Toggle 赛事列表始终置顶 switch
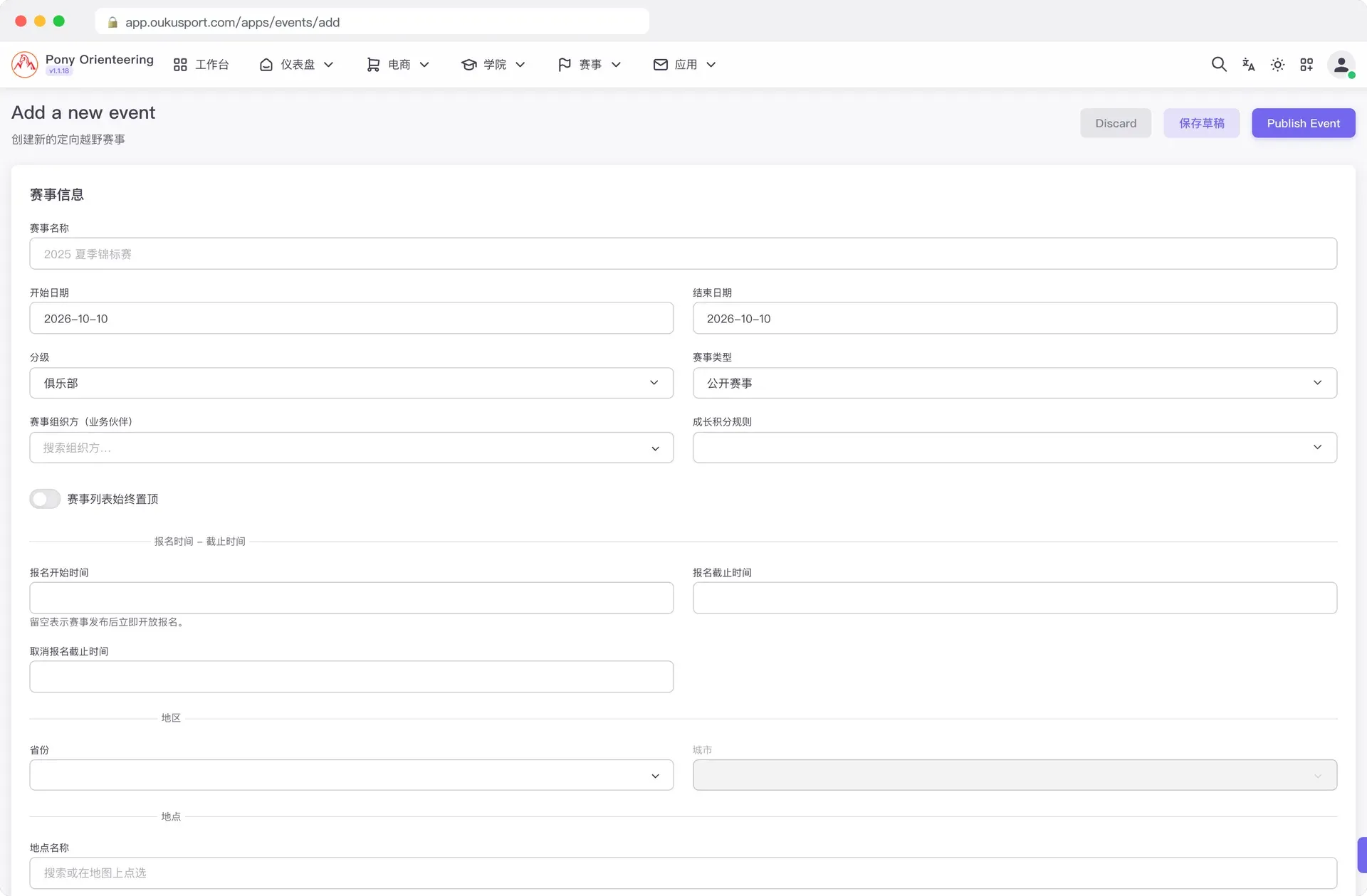 45,499
